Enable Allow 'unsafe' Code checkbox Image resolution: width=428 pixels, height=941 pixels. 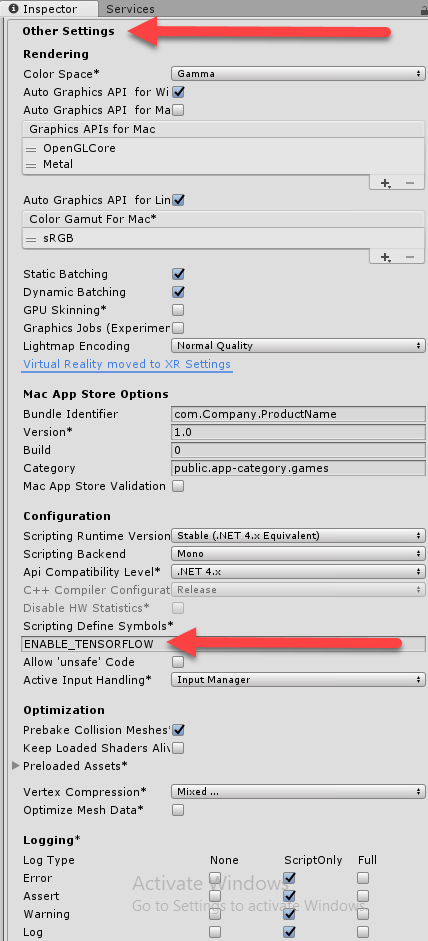178,662
